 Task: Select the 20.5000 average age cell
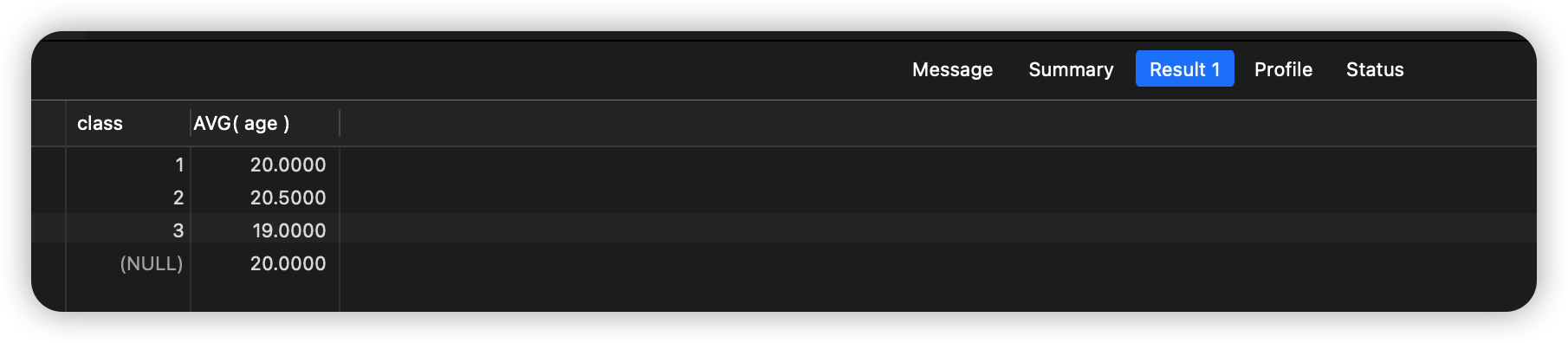pos(265,197)
